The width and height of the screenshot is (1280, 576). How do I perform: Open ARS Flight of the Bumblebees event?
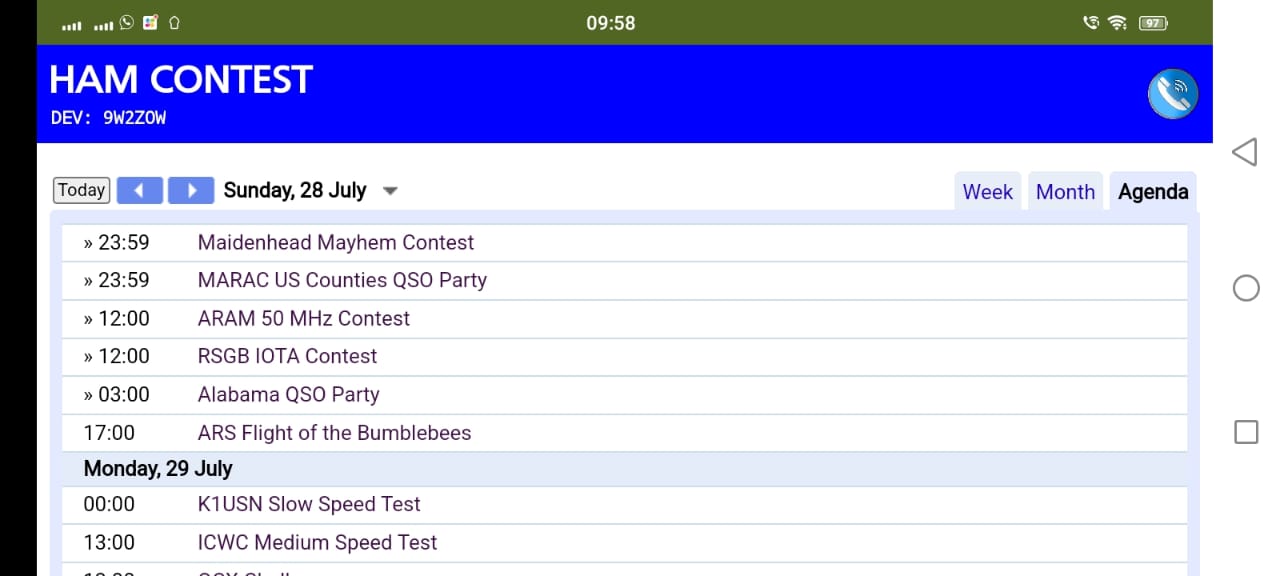(334, 433)
